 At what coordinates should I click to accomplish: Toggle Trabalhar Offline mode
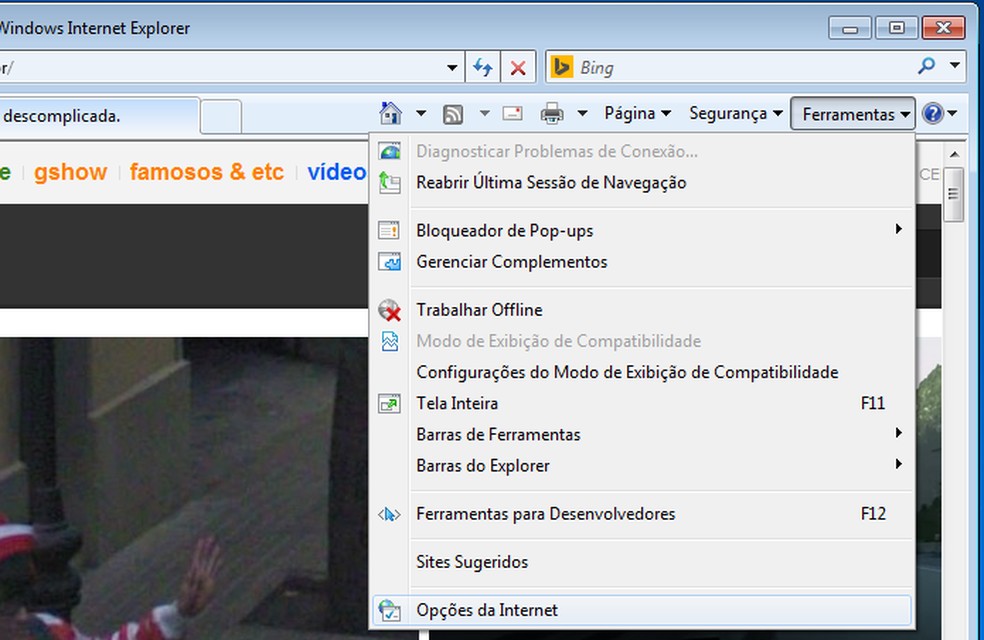[x=479, y=309]
